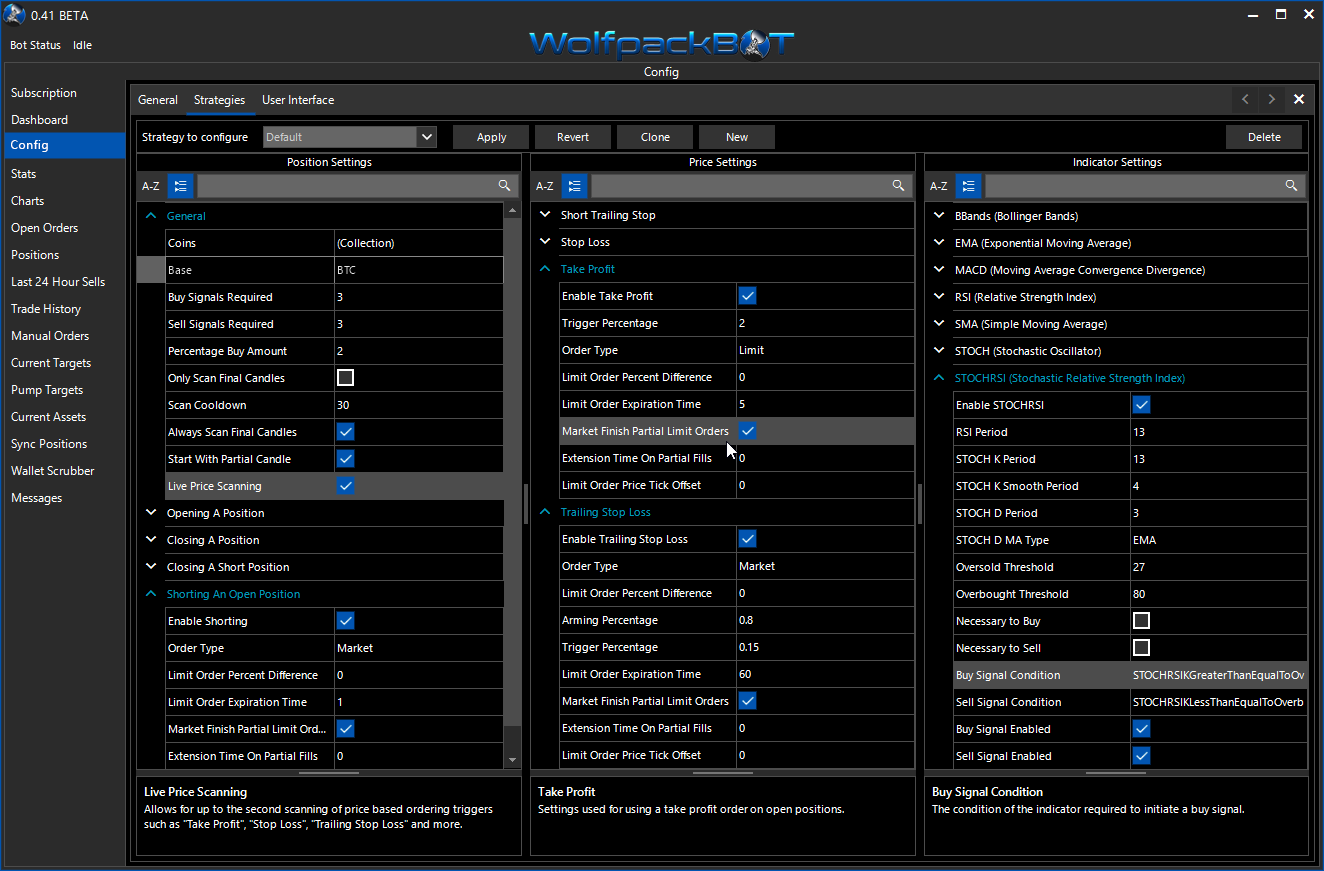Viewport: 1324px width, 871px height.
Task: Click A-Z sort icon in Indicator Settings
Action: coord(938,186)
